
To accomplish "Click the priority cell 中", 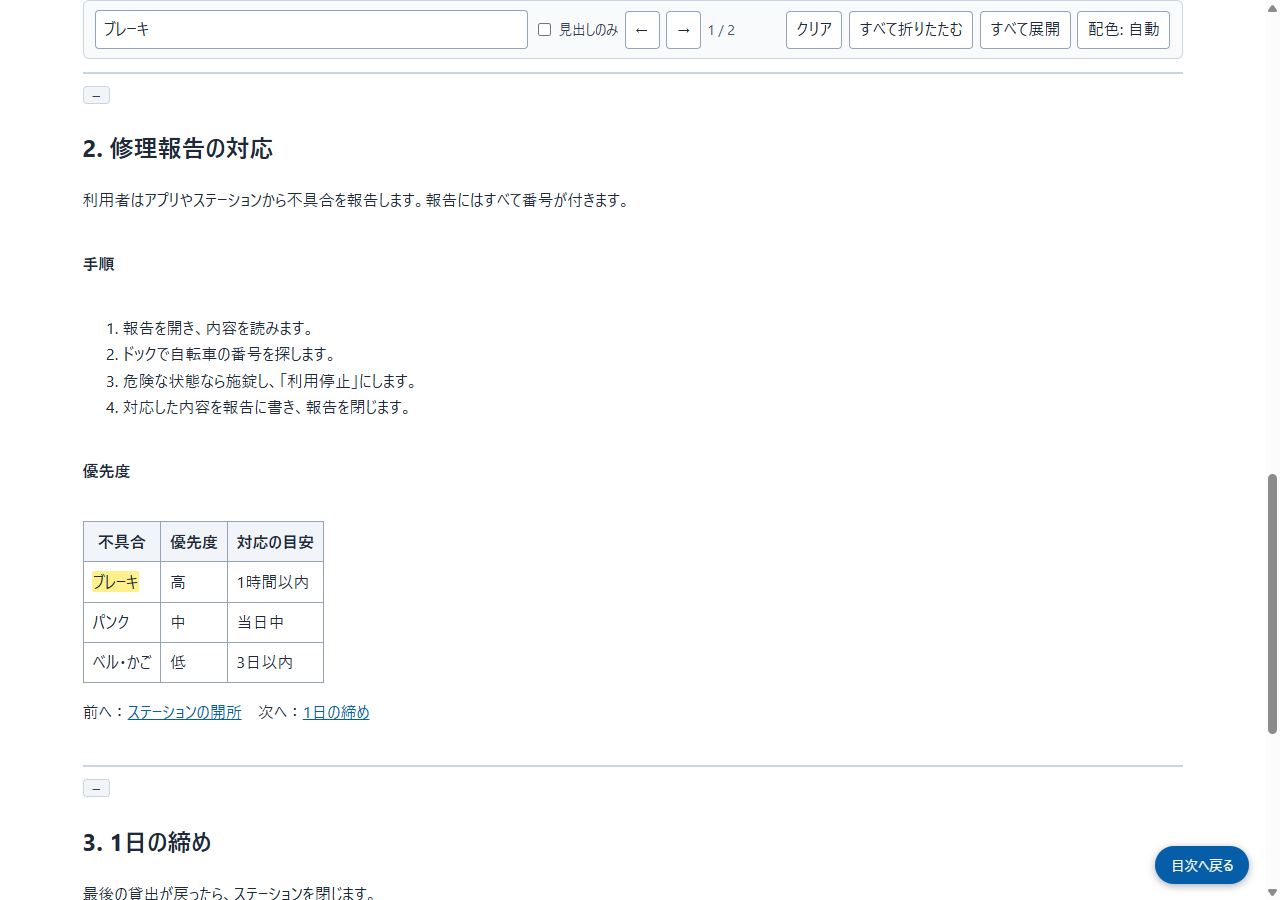I will tap(194, 622).
